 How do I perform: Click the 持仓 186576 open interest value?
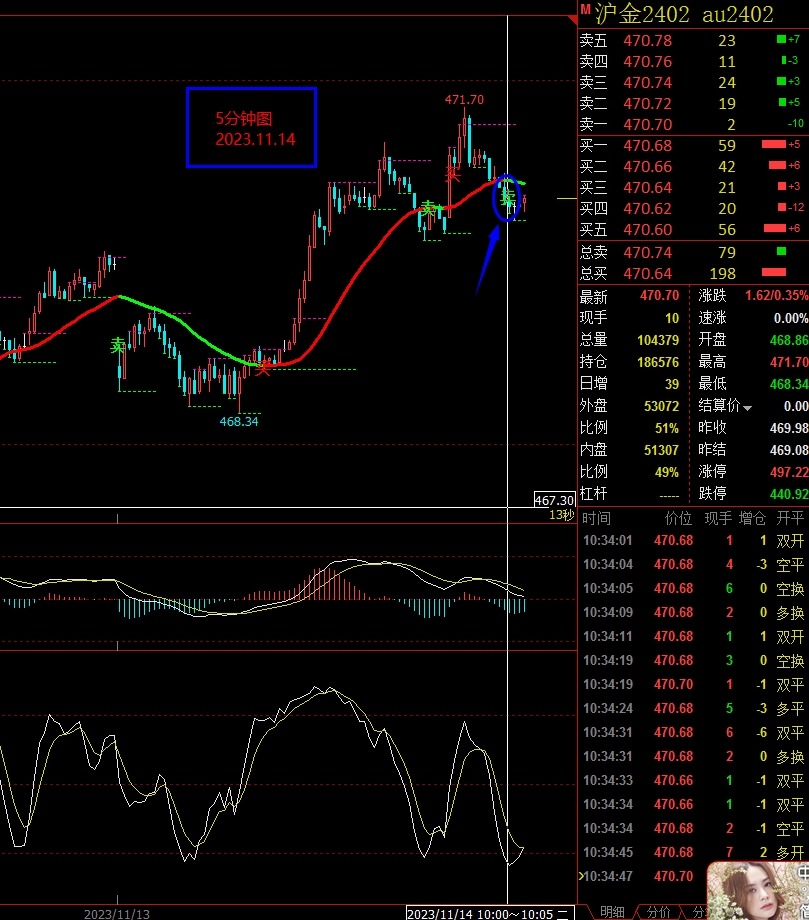click(x=658, y=363)
